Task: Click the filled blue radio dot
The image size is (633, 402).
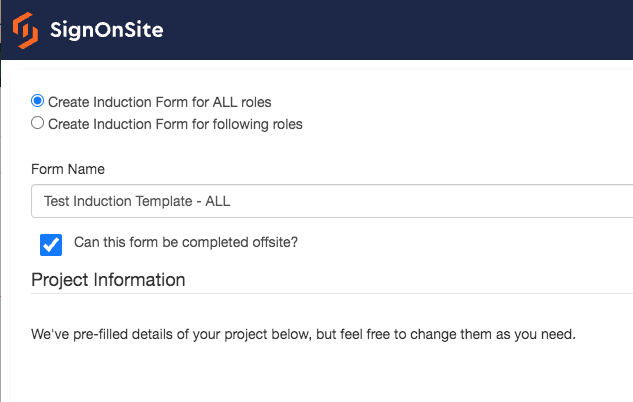Action: point(38,101)
